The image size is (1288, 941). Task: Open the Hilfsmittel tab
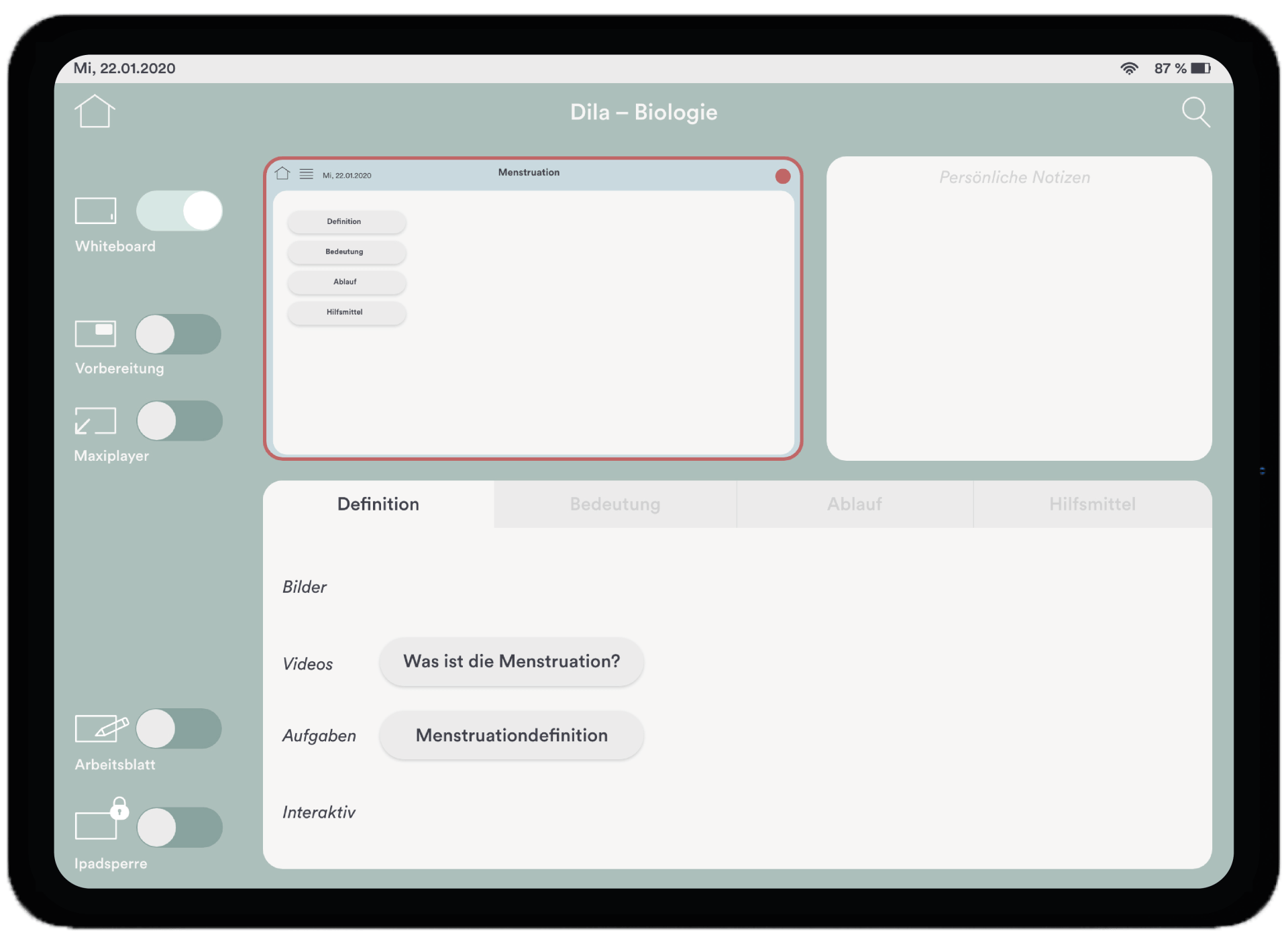[x=1091, y=504]
